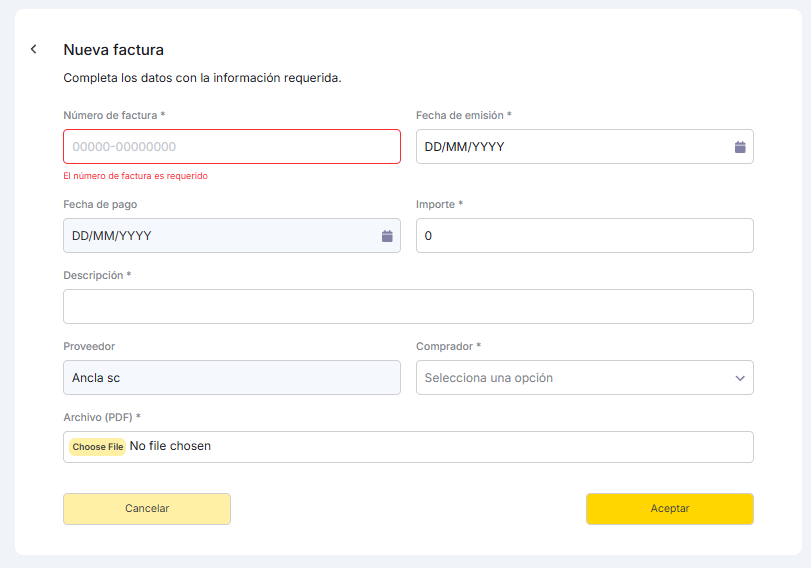Click the Comprador chevron arrow

(x=740, y=378)
